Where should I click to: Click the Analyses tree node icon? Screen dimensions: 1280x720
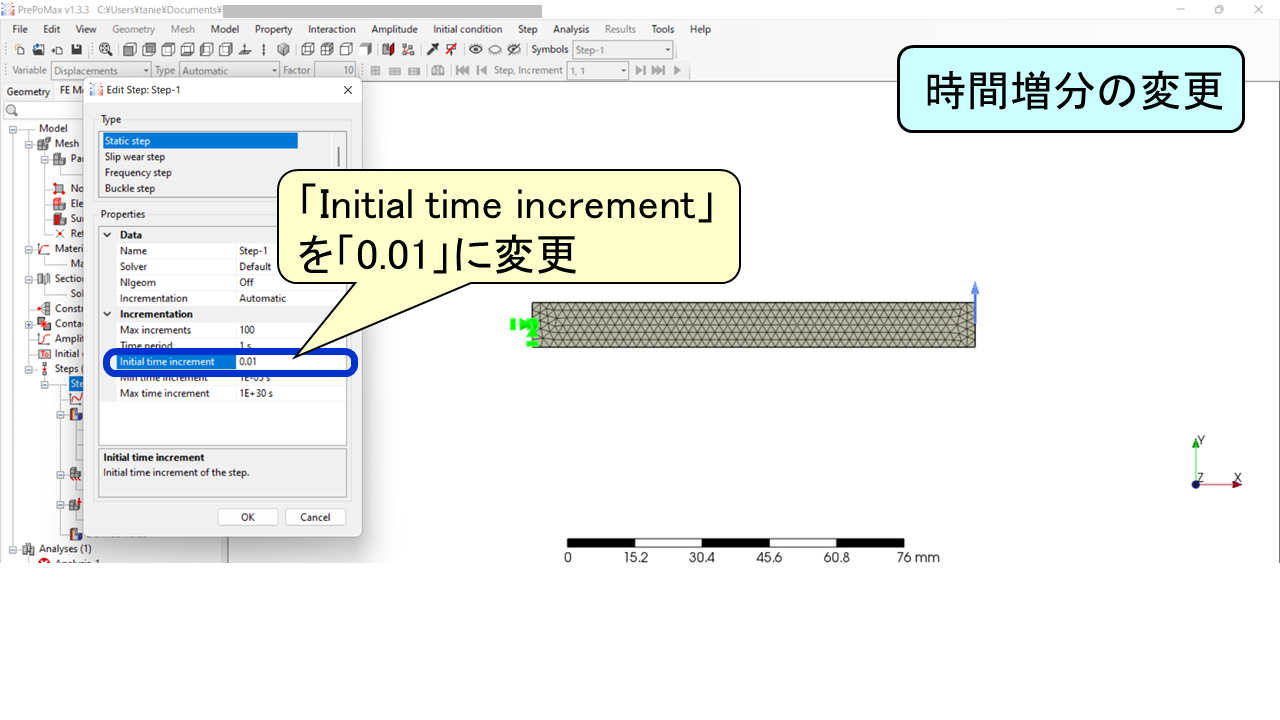28,548
